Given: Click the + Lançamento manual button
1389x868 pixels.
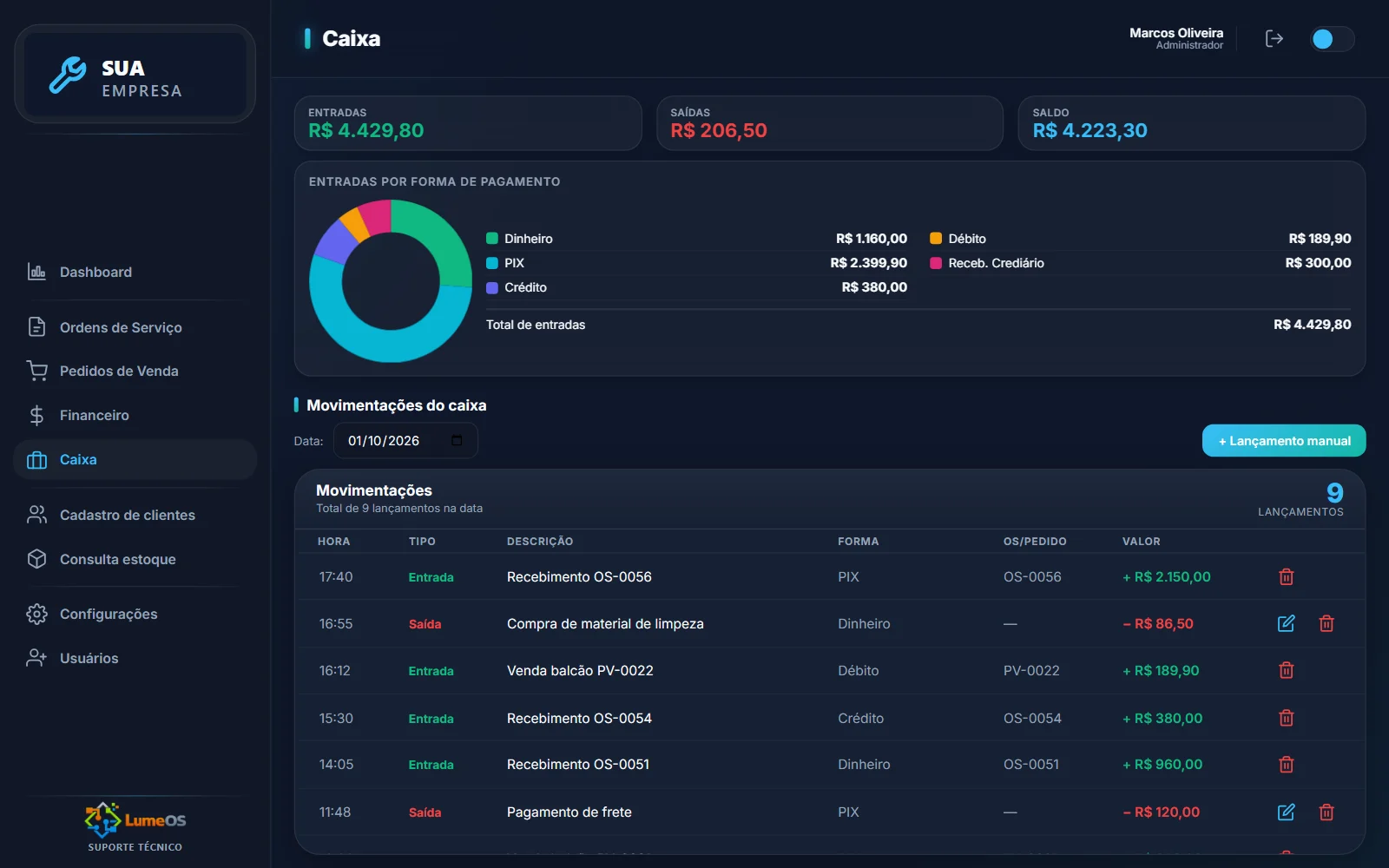Looking at the screenshot, I should (x=1284, y=441).
